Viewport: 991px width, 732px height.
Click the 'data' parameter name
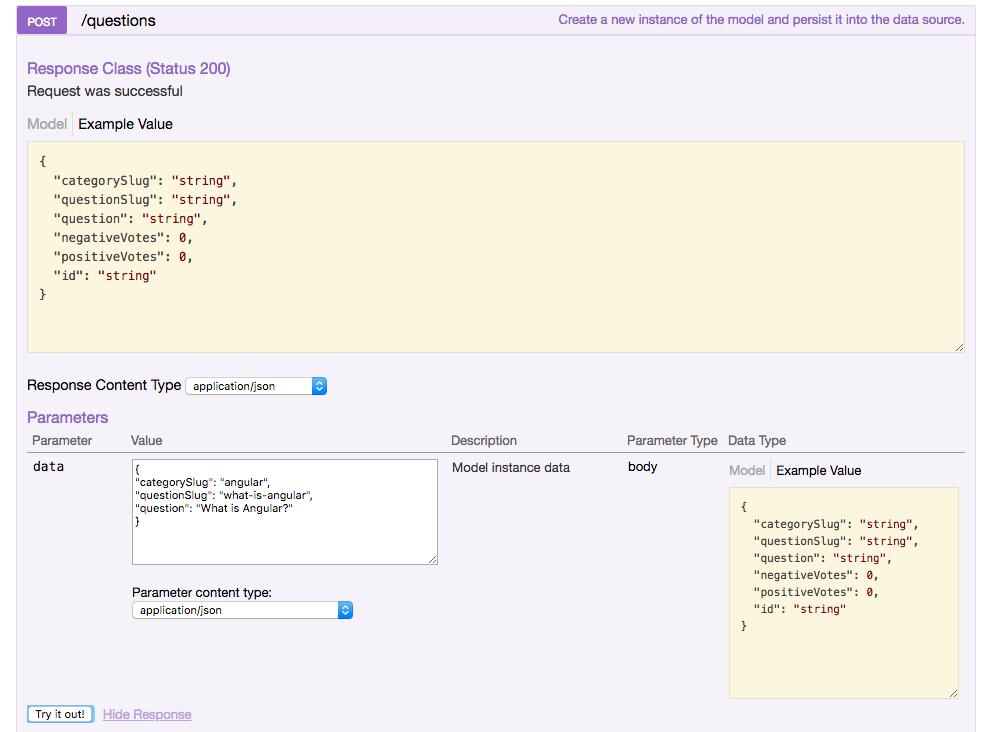click(x=49, y=467)
